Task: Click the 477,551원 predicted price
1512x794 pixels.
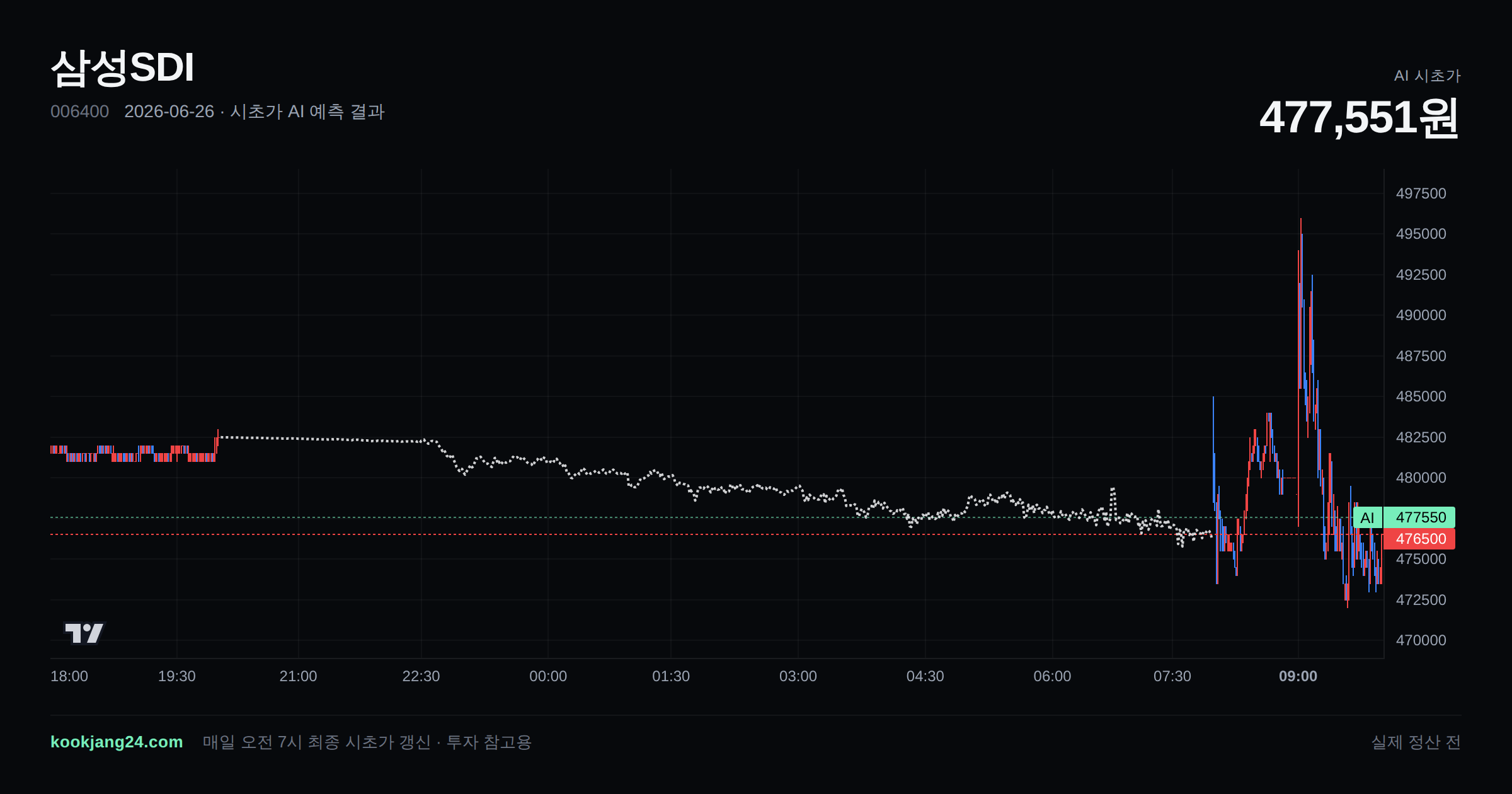Action: coord(1360,118)
